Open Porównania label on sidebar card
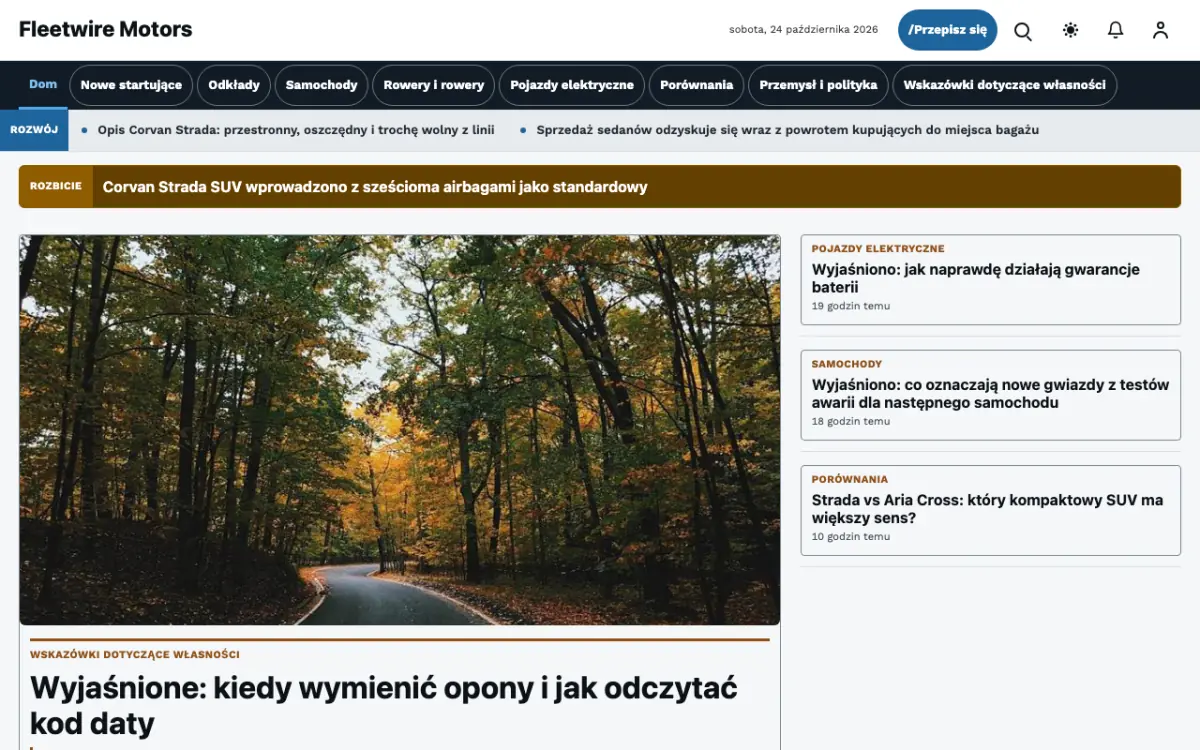This screenshot has width=1200, height=750. 850,479
